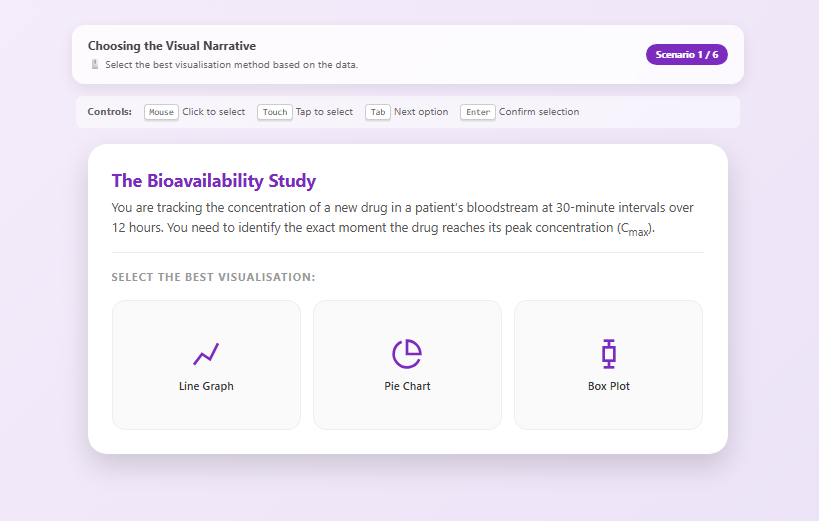The image size is (819, 521).
Task: Click the "Controls:" label
Action: [109, 112]
